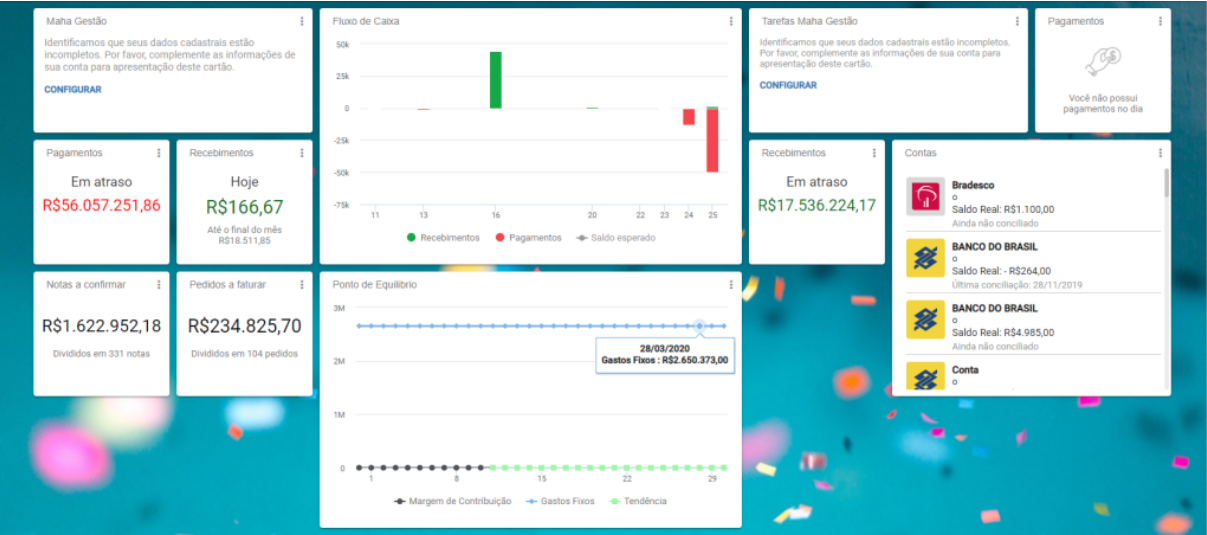
Task: Click the logo of the account named Conta
Action: 925,376
